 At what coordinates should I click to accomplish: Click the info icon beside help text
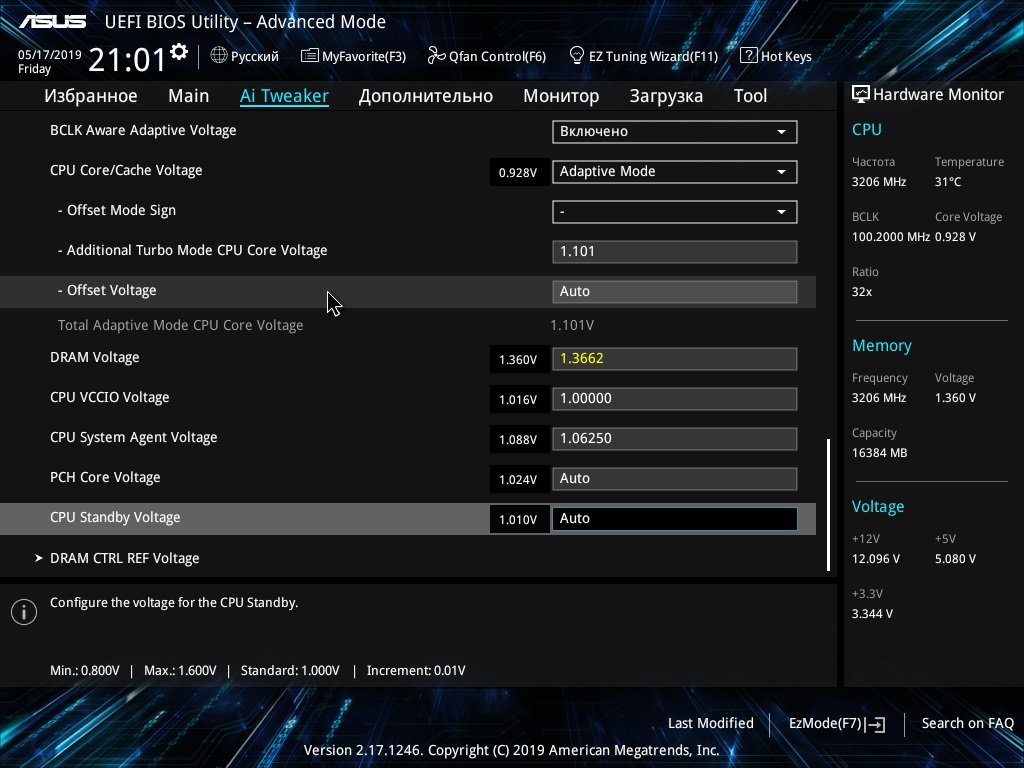pos(24,612)
